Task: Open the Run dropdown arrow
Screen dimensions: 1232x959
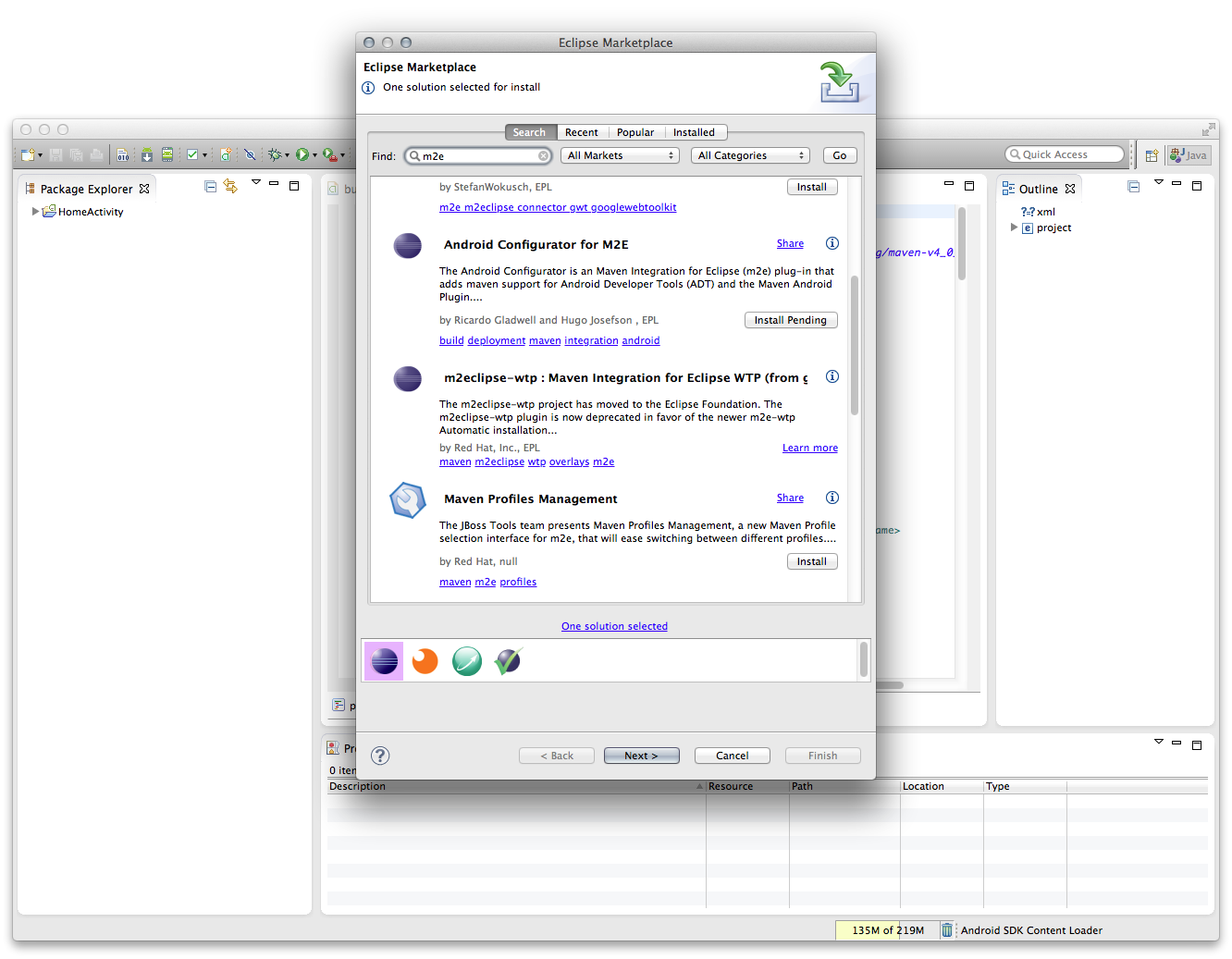Action: click(314, 155)
